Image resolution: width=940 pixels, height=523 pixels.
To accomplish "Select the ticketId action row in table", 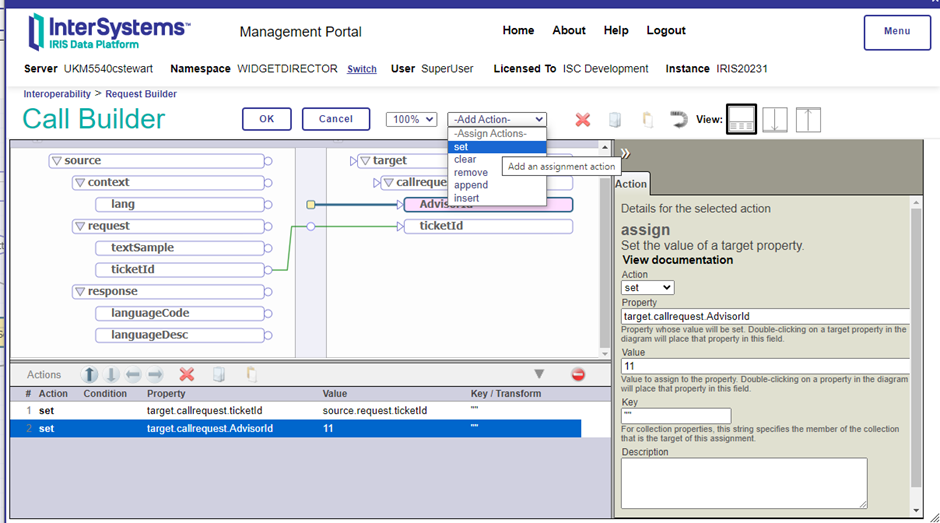I will 300,410.
